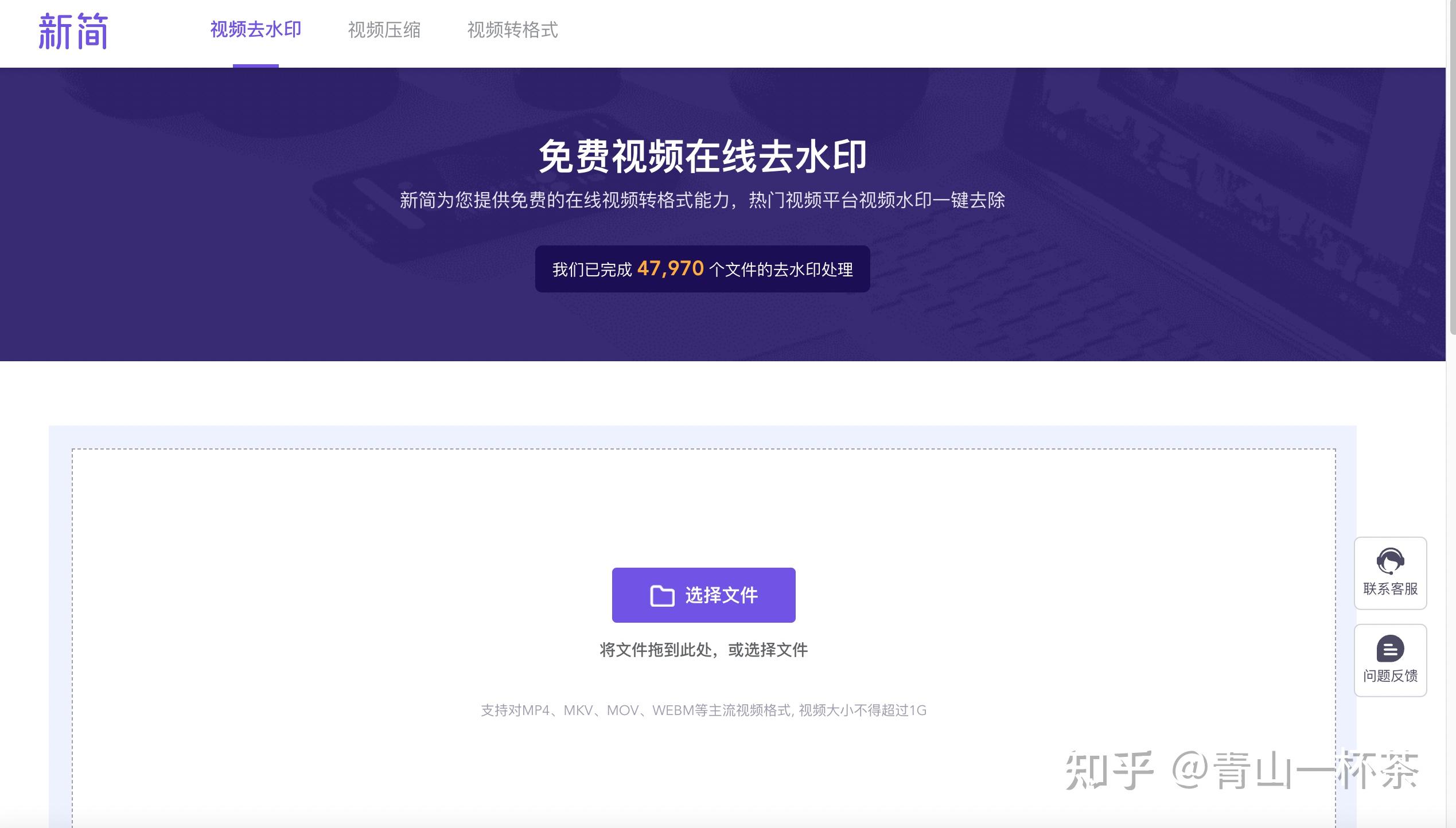Click the 选择文件 upload button
The height and width of the screenshot is (828, 1456).
point(703,595)
